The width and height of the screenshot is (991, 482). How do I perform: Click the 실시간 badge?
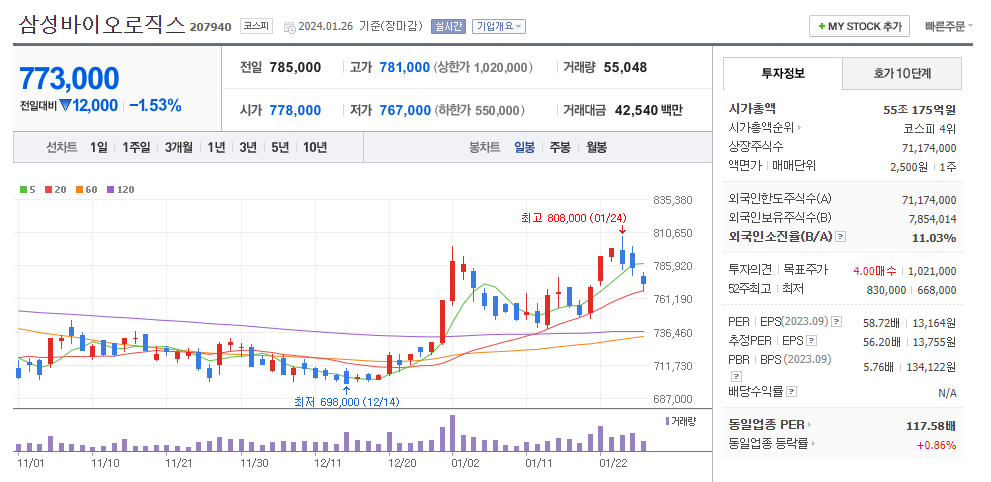(x=448, y=27)
